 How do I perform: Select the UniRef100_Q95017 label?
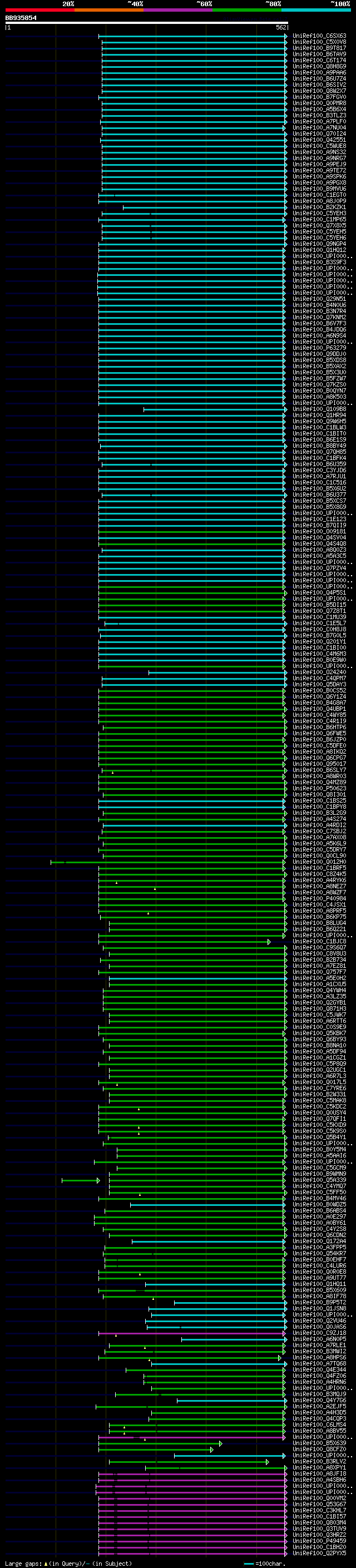pos(319,764)
